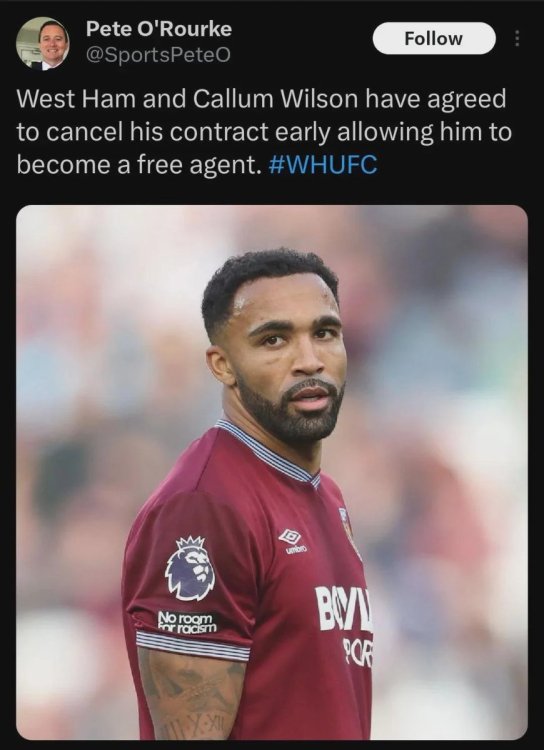544x750 pixels.
Task: Click the Pete O'Rourke display name
Action: coord(159,29)
